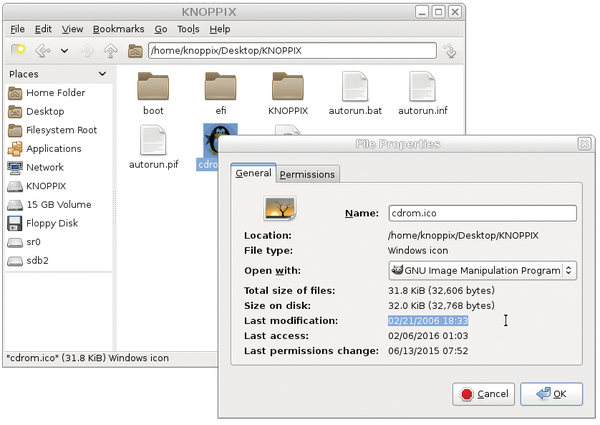Open the Help menu
600x425 pixels.
click(220, 29)
